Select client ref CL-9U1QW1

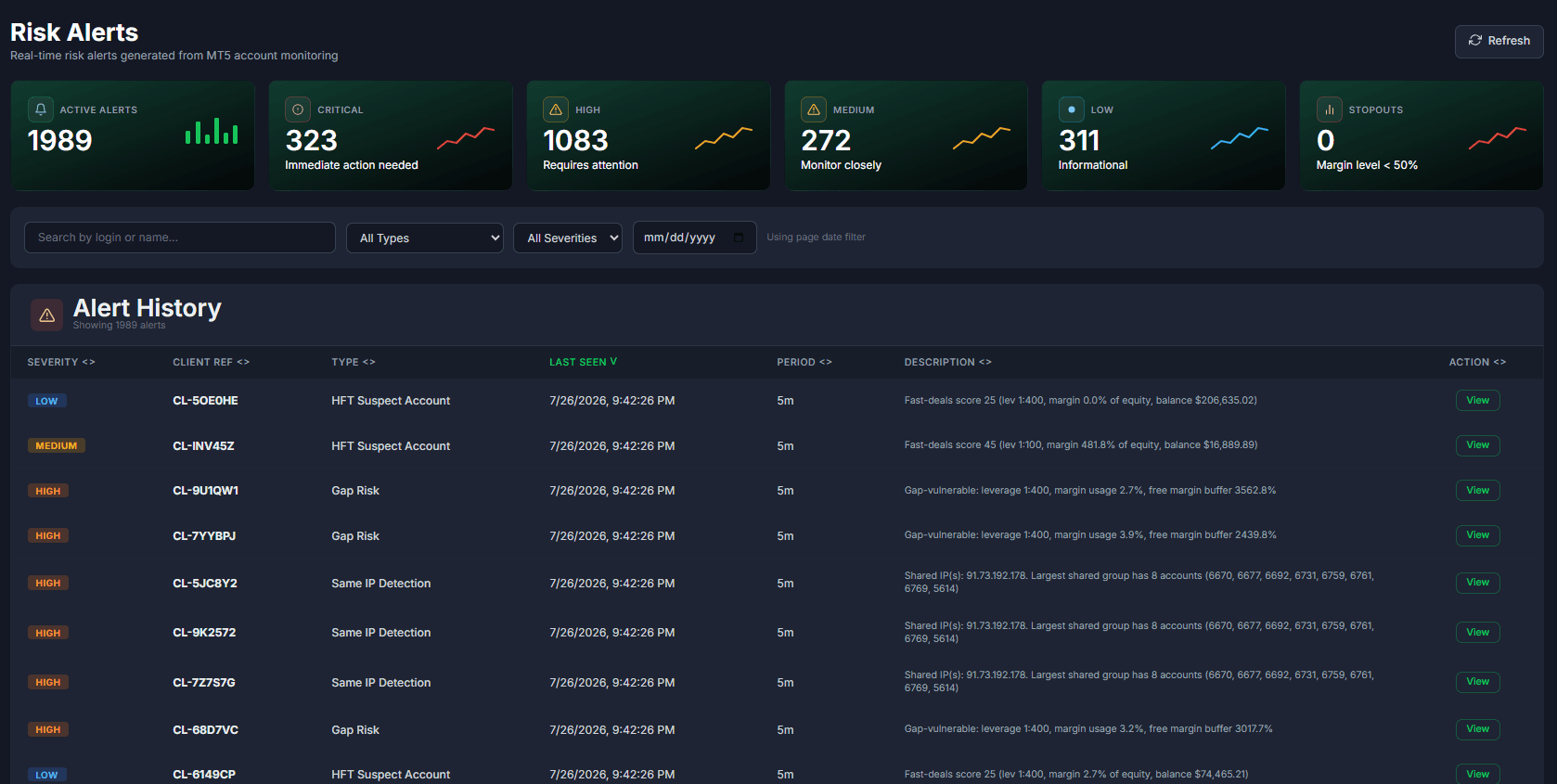pos(205,491)
